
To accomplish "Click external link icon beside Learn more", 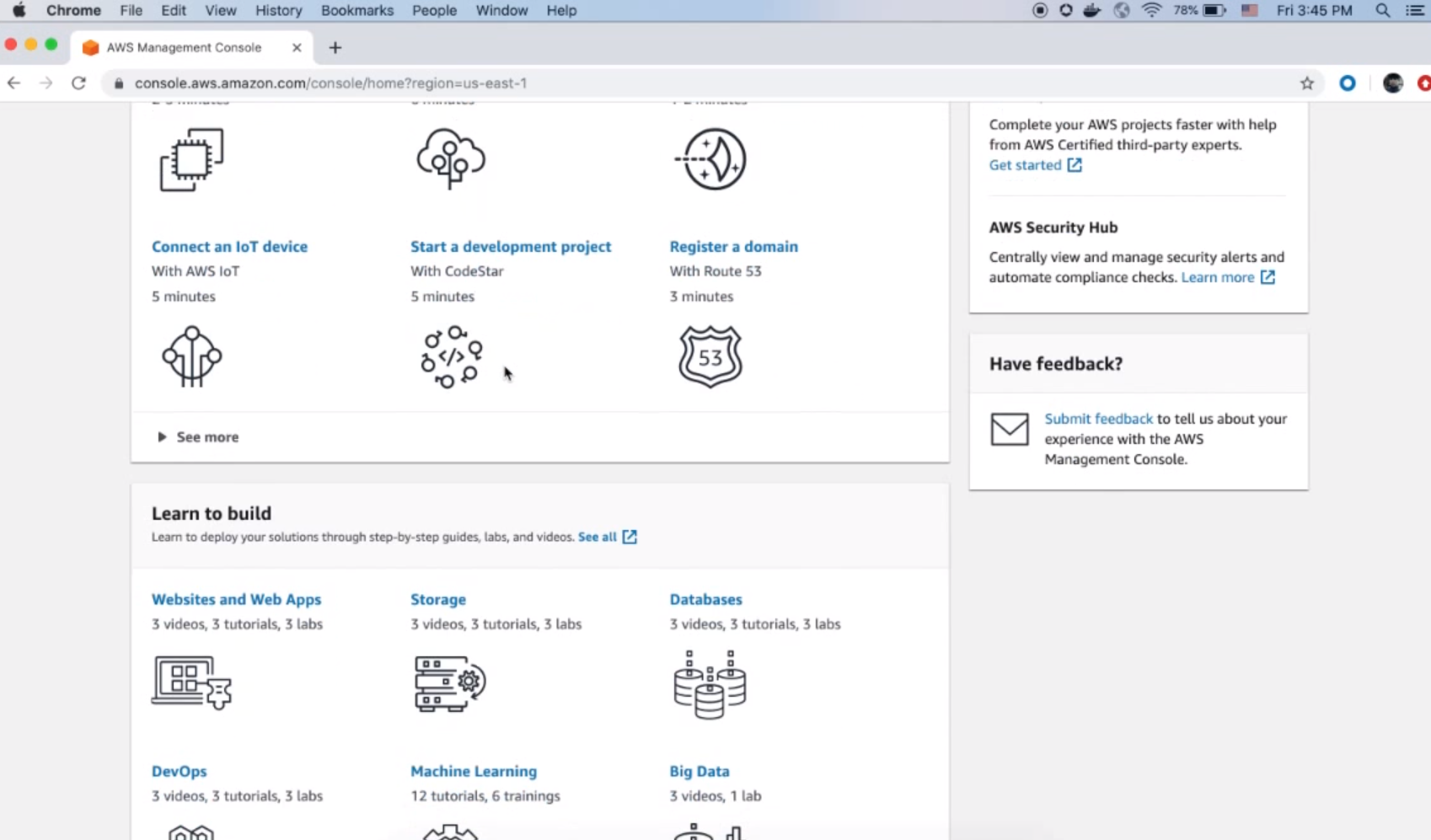I will (x=1268, y=277).
